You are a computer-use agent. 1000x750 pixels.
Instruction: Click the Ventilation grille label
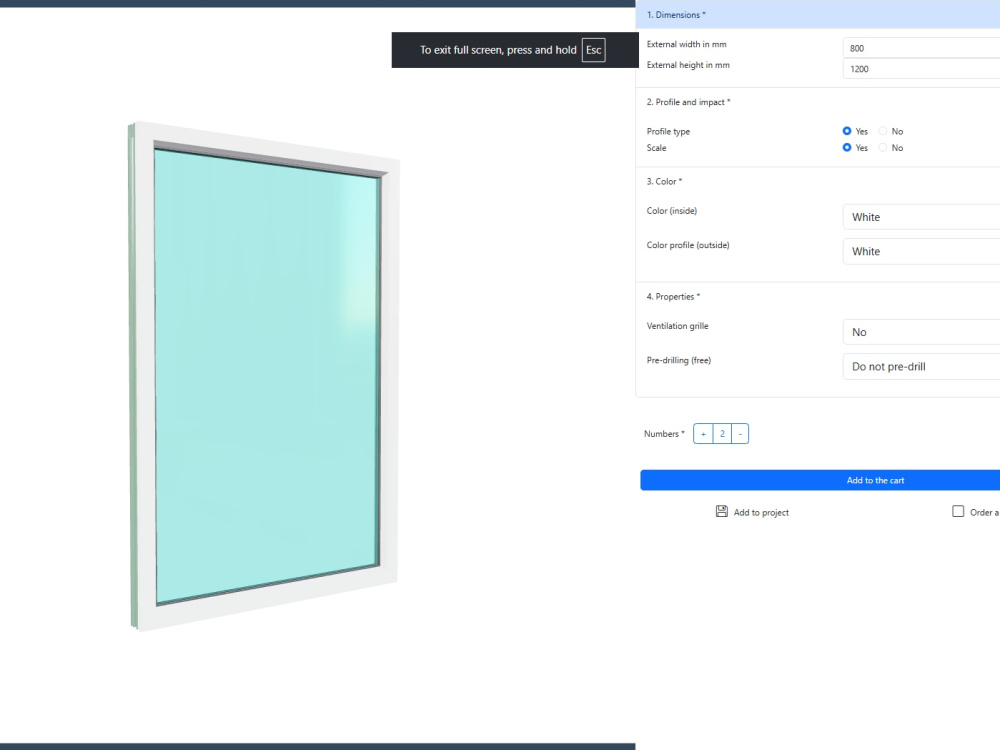click(x=677, y=326)
